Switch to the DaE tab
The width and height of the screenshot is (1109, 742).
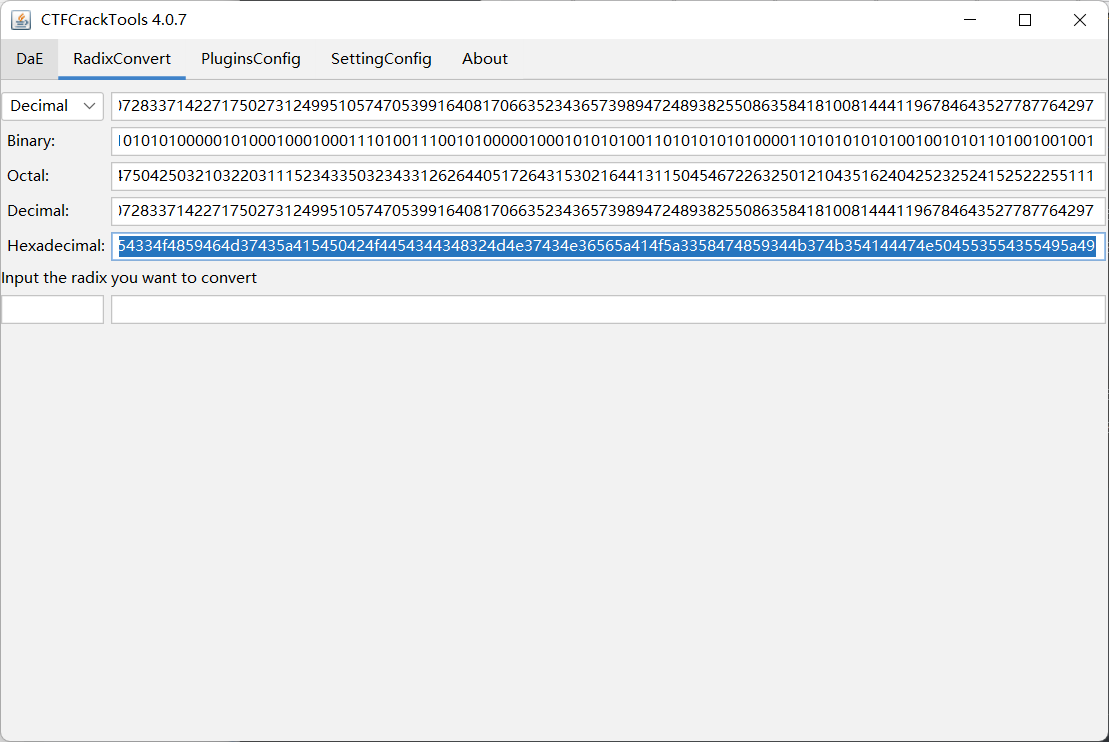coord(29,59)
